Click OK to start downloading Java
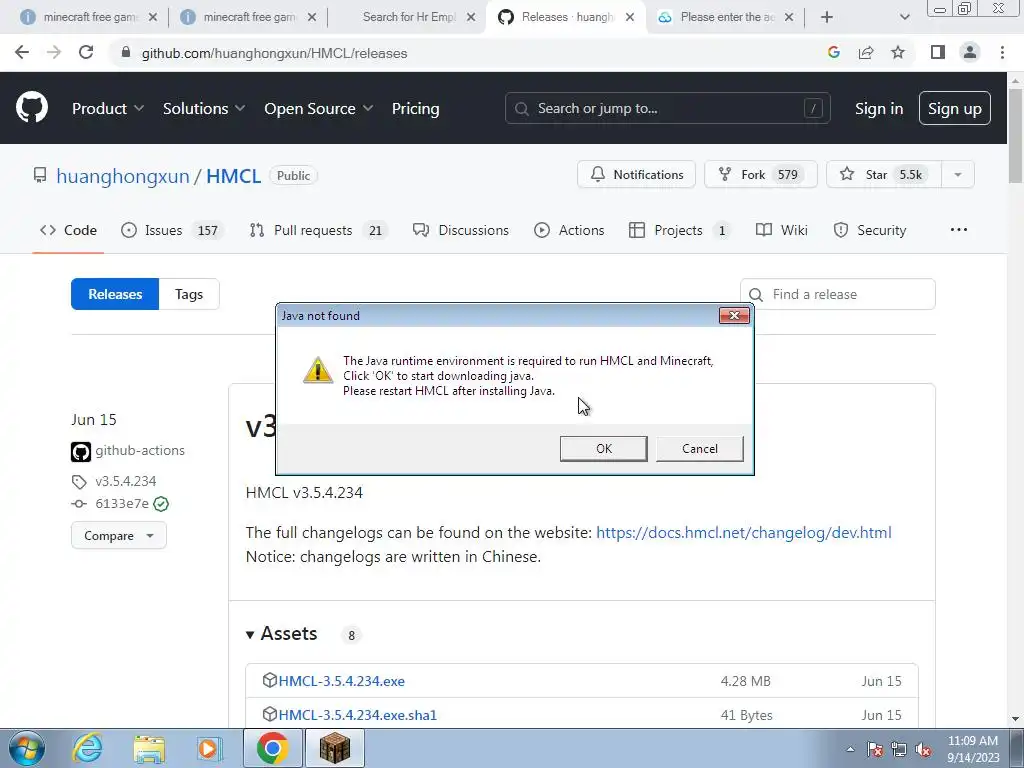 603,449
